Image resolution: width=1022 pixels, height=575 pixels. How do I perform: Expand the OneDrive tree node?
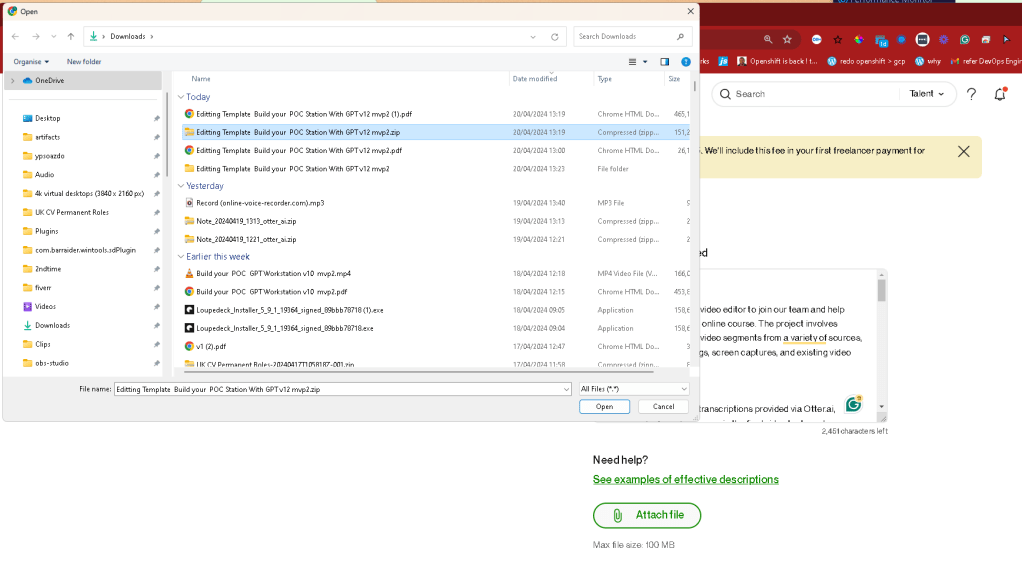[12, 81]
